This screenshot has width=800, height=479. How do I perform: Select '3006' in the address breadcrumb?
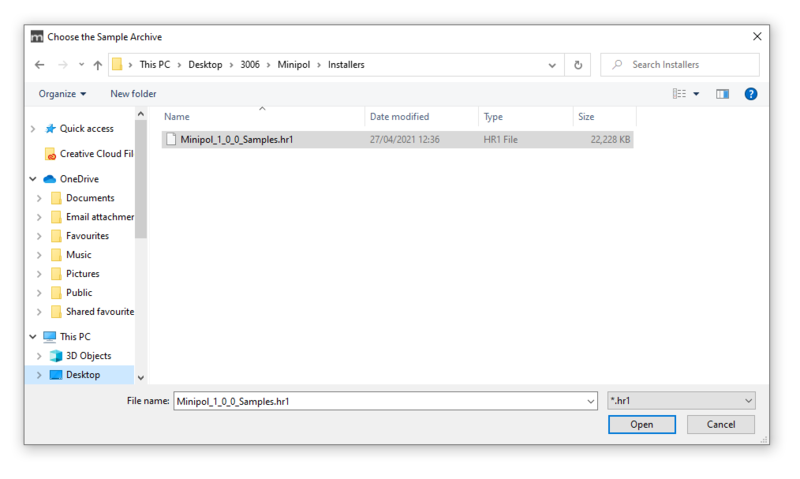[250, 65]
